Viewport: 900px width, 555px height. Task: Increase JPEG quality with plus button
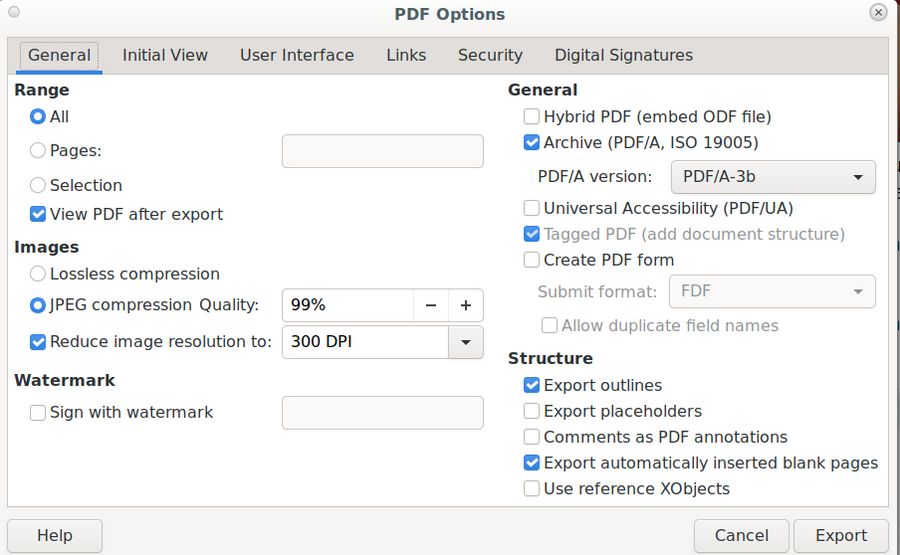tap(466, 306)
